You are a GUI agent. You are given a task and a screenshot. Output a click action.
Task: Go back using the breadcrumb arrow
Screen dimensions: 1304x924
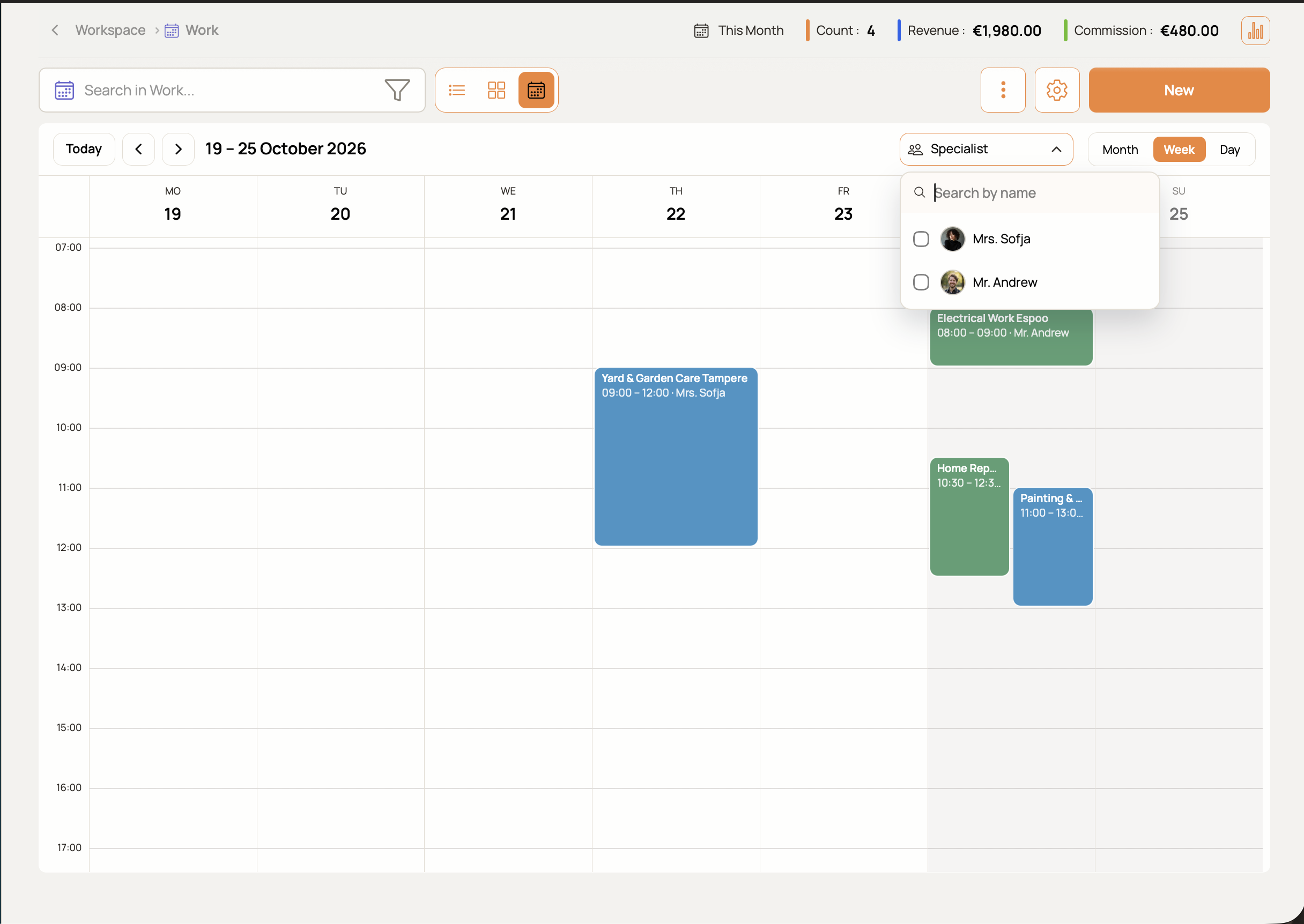pyautogui.click(x=55, y=30)
